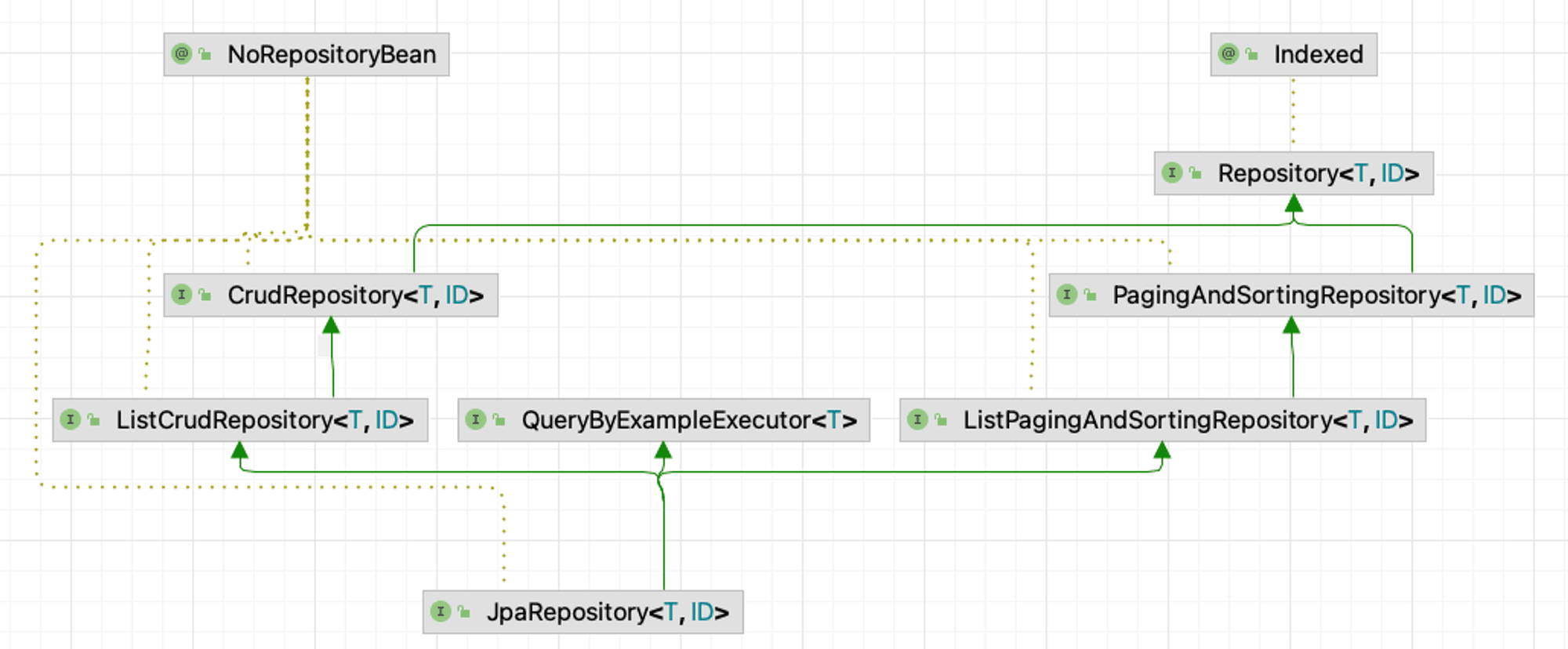Image resolution: width=1568 pixels, height=649 pixels.
Task: Click the interface icon on ListCrudRepository
Action: point(71,419)
